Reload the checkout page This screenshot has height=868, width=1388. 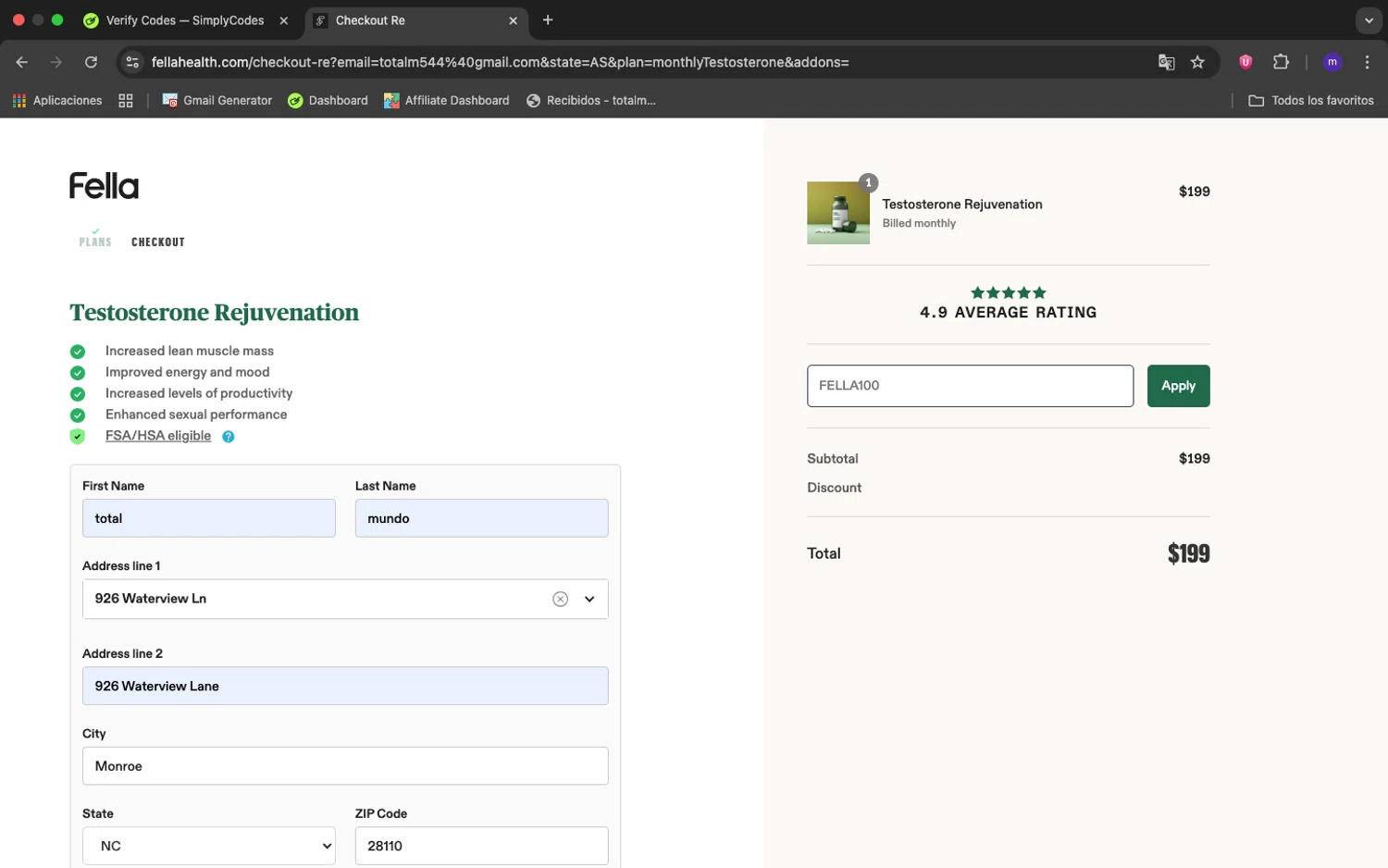(x=91, y=62)
